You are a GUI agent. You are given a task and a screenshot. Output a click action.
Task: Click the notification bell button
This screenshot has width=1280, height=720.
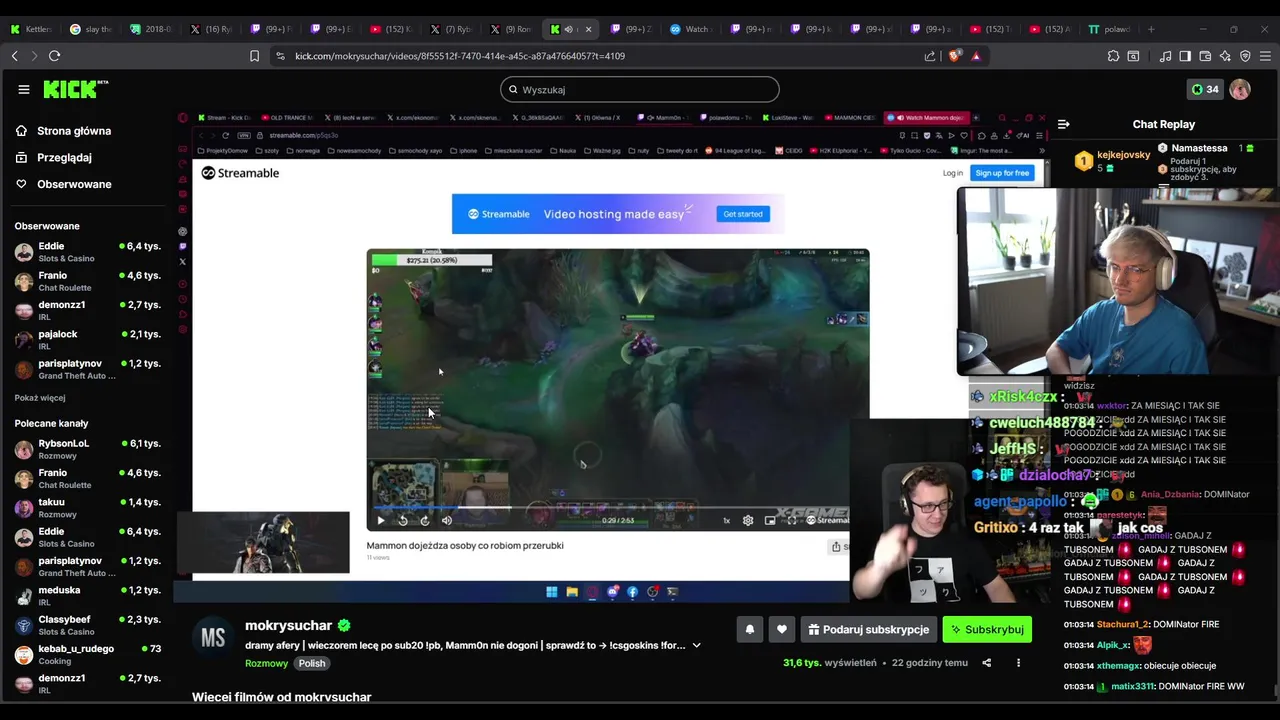750,629
